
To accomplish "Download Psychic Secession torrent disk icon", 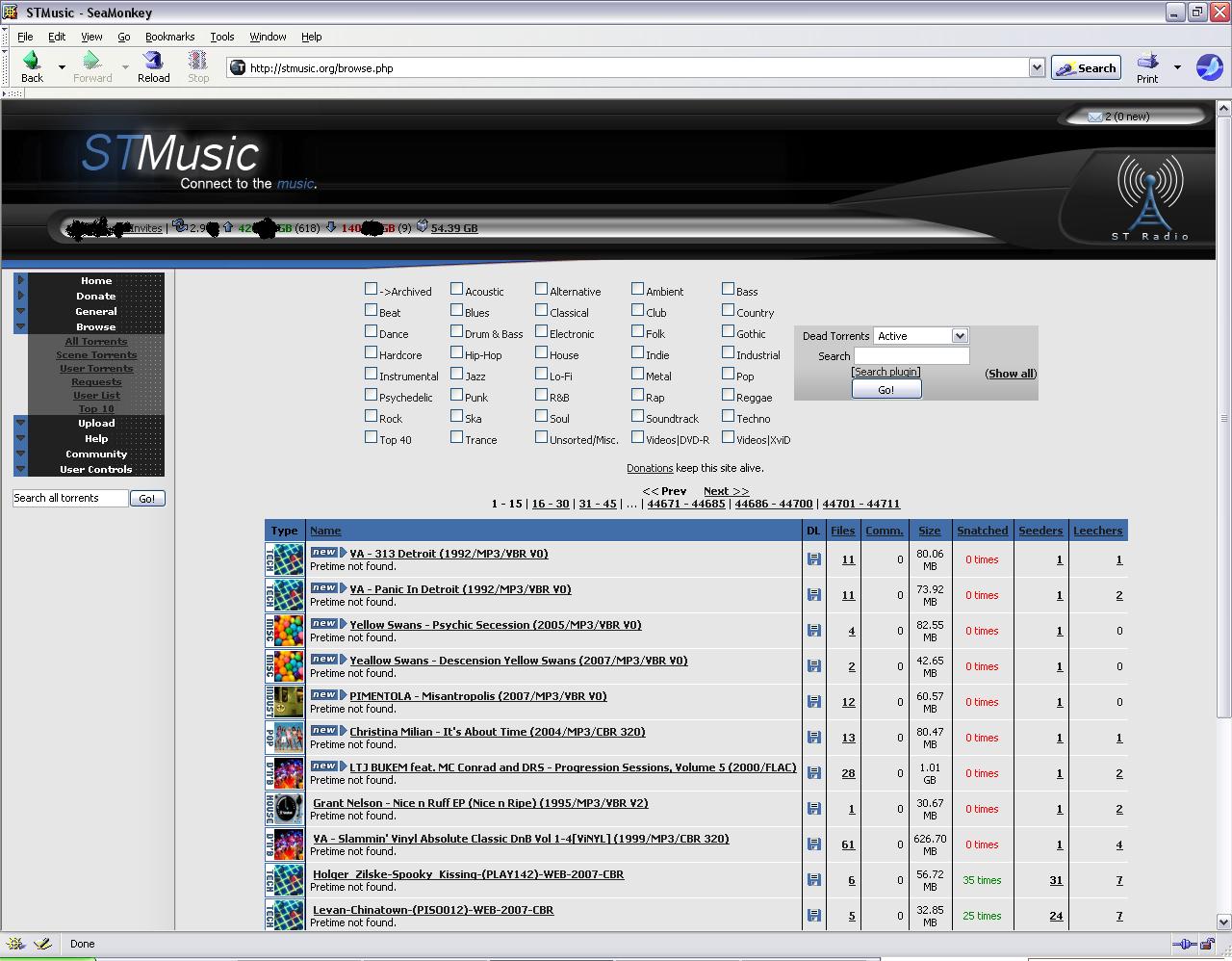I will [814, 630].
